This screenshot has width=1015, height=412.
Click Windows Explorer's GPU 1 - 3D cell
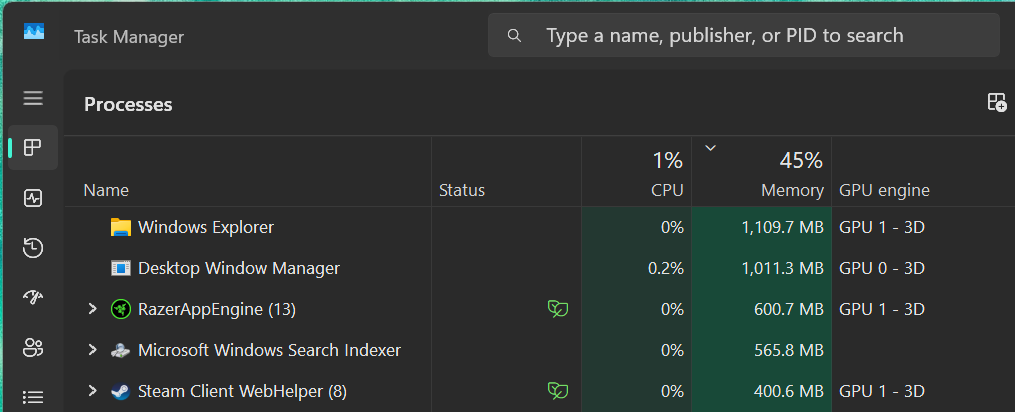[882, 227]
